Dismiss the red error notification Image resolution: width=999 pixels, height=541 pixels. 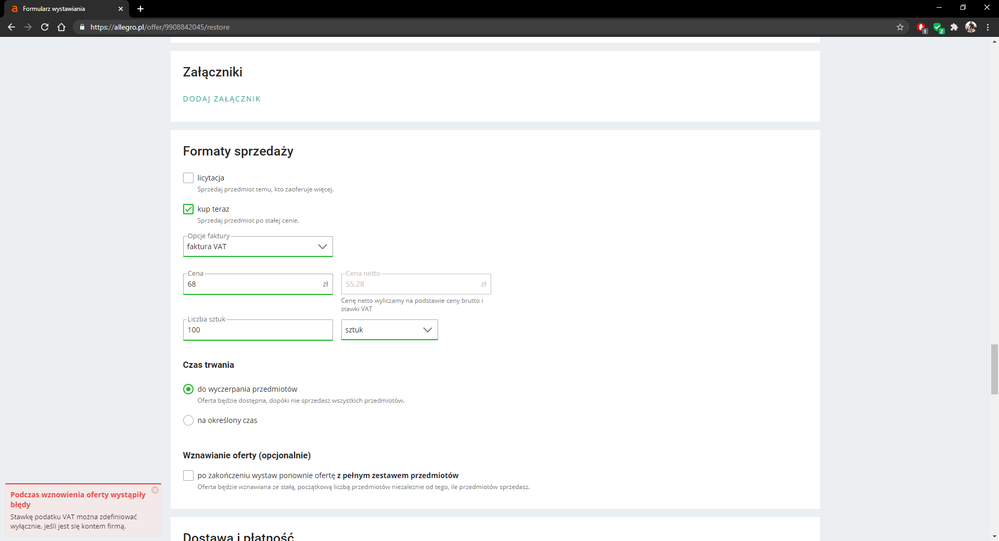(x=155, y=490)
